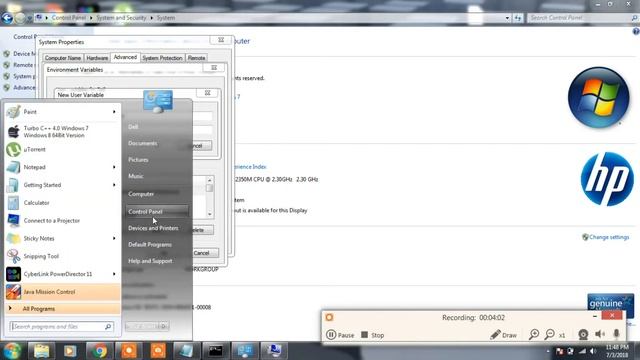Expand Paint recent files arrow
This screenshot has width=640, height=360.
114,112
